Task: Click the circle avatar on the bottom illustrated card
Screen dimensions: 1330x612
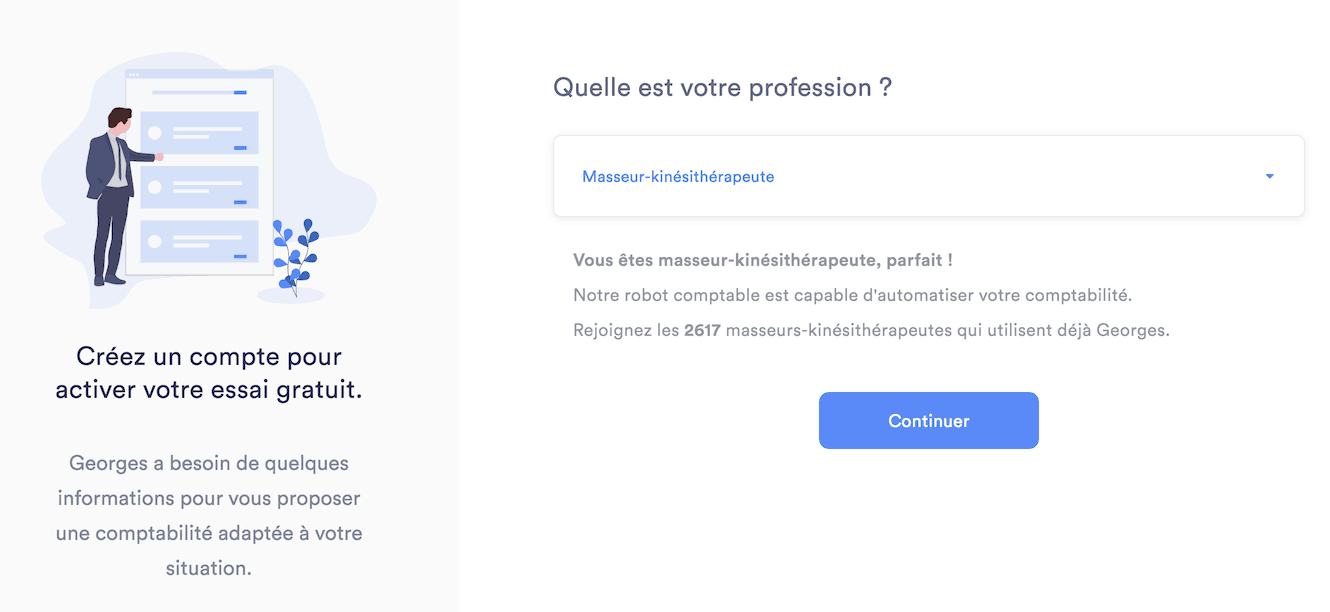Action: (x=155, y=241)
